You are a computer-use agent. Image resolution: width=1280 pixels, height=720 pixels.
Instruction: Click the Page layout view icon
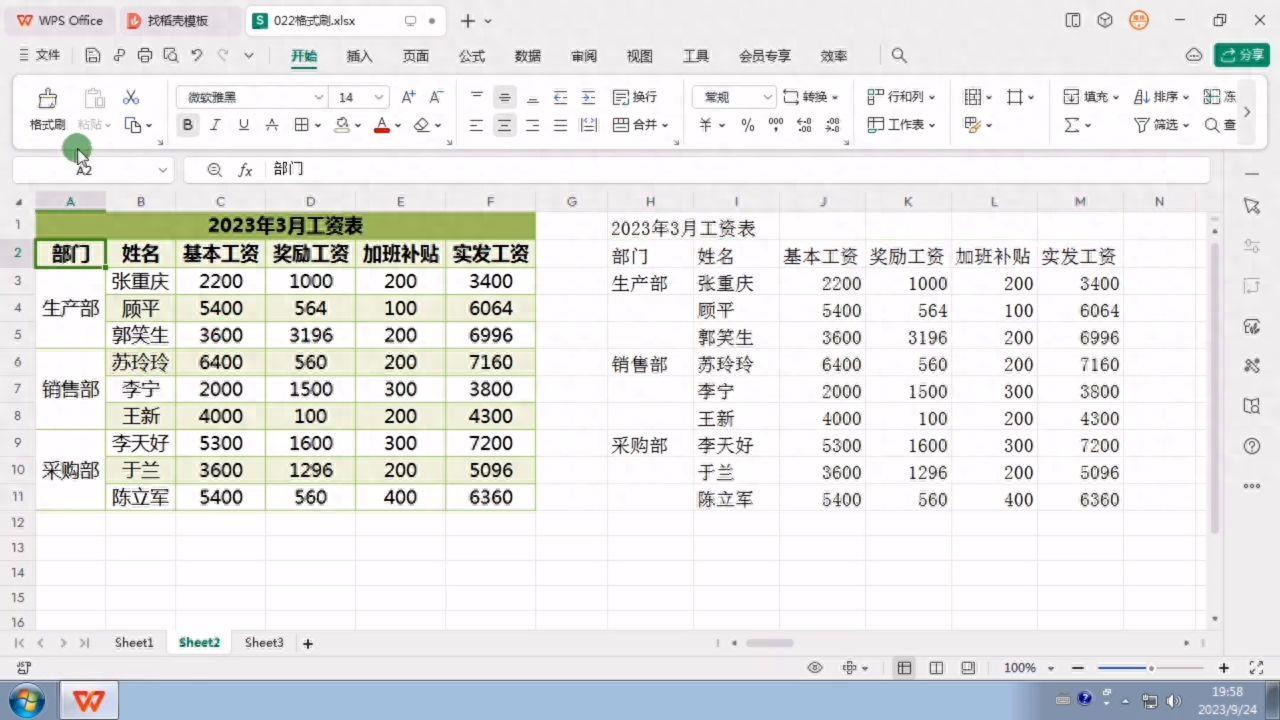[936, 668]
